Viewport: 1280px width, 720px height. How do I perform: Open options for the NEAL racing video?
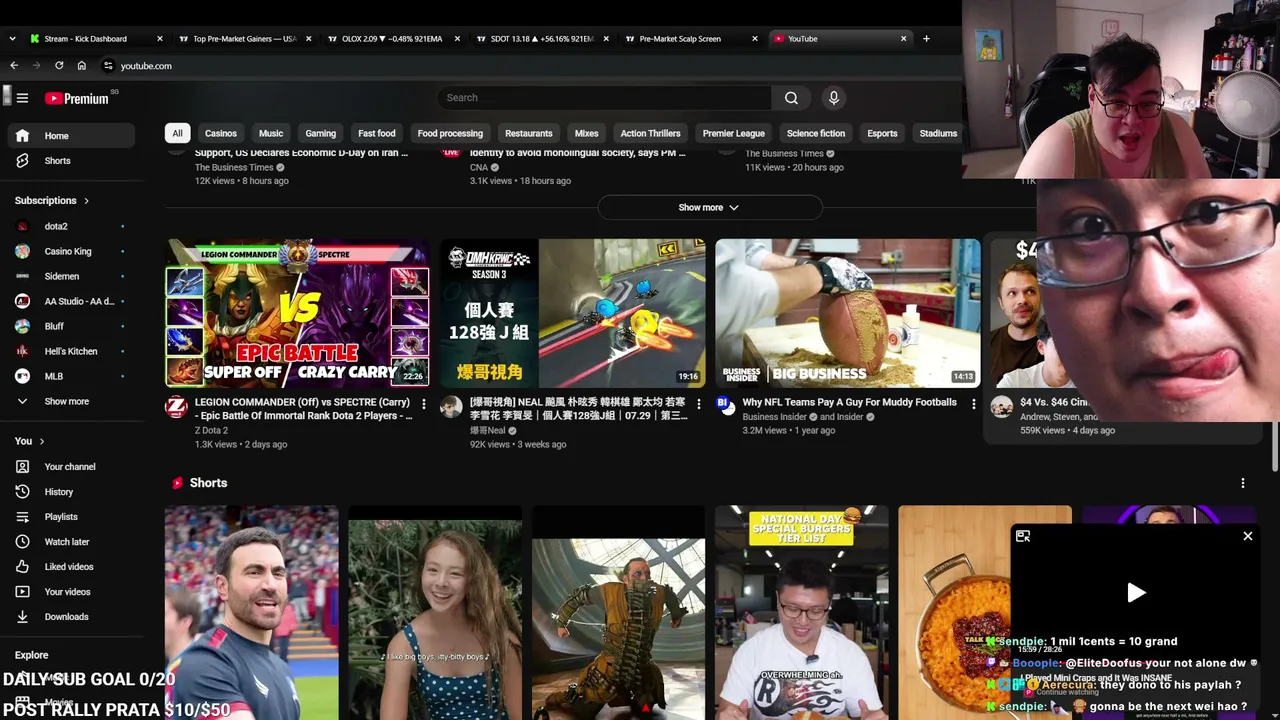click(x=698, y=404)
